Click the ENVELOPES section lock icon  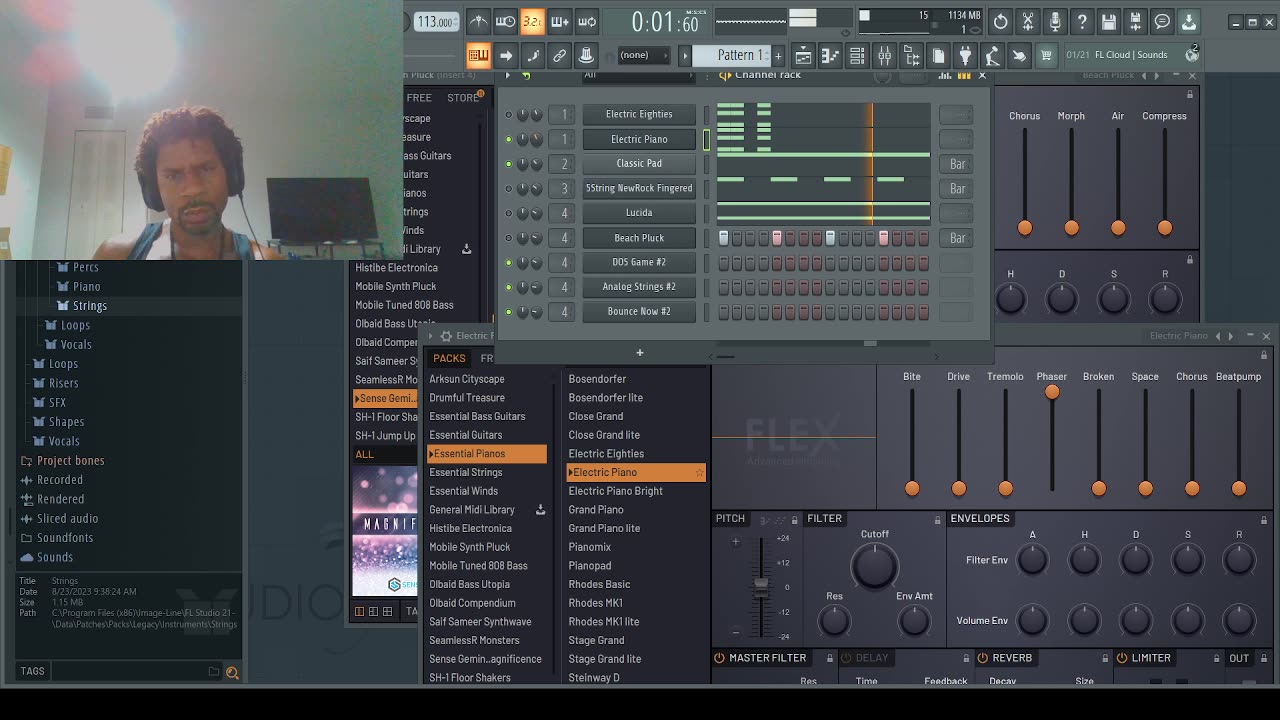[x=1263, y=519]
